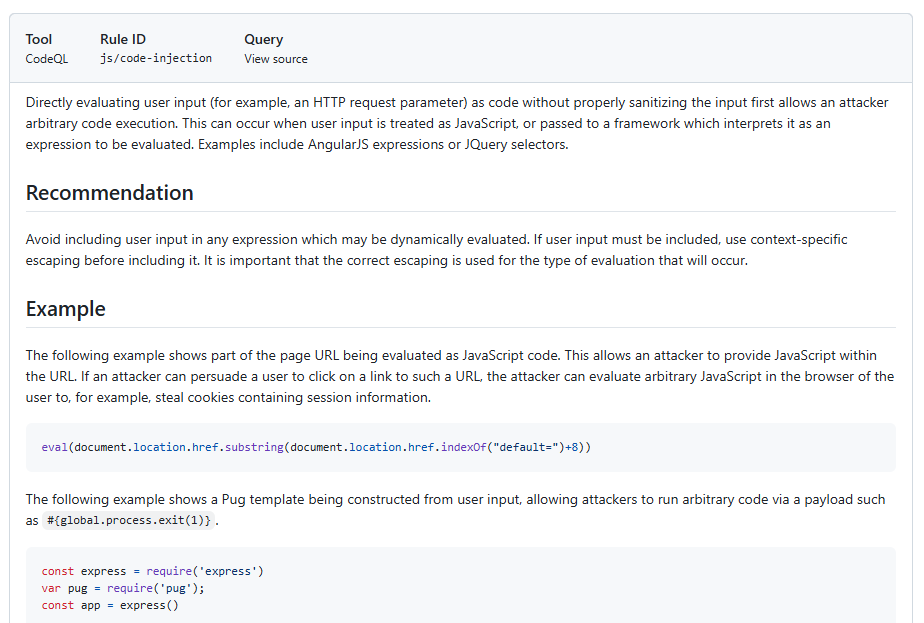Click the CodeQL tool name
924x623 pixels.
click(x=47, y=59)
